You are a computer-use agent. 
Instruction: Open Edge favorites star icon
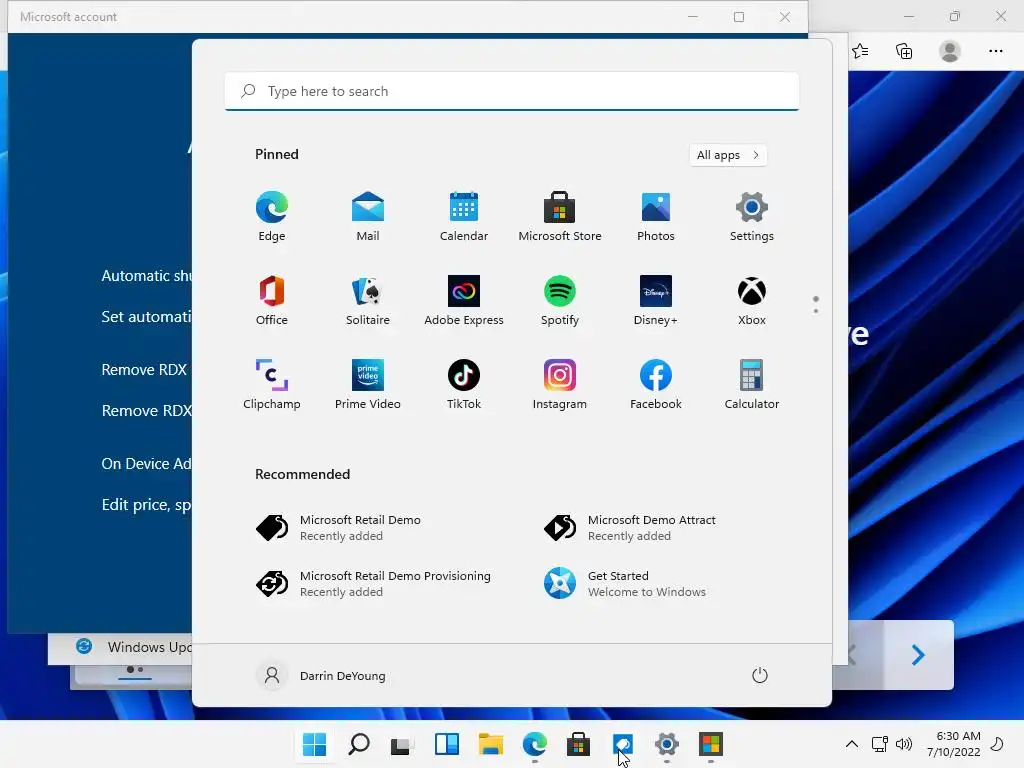coord(860,51)
